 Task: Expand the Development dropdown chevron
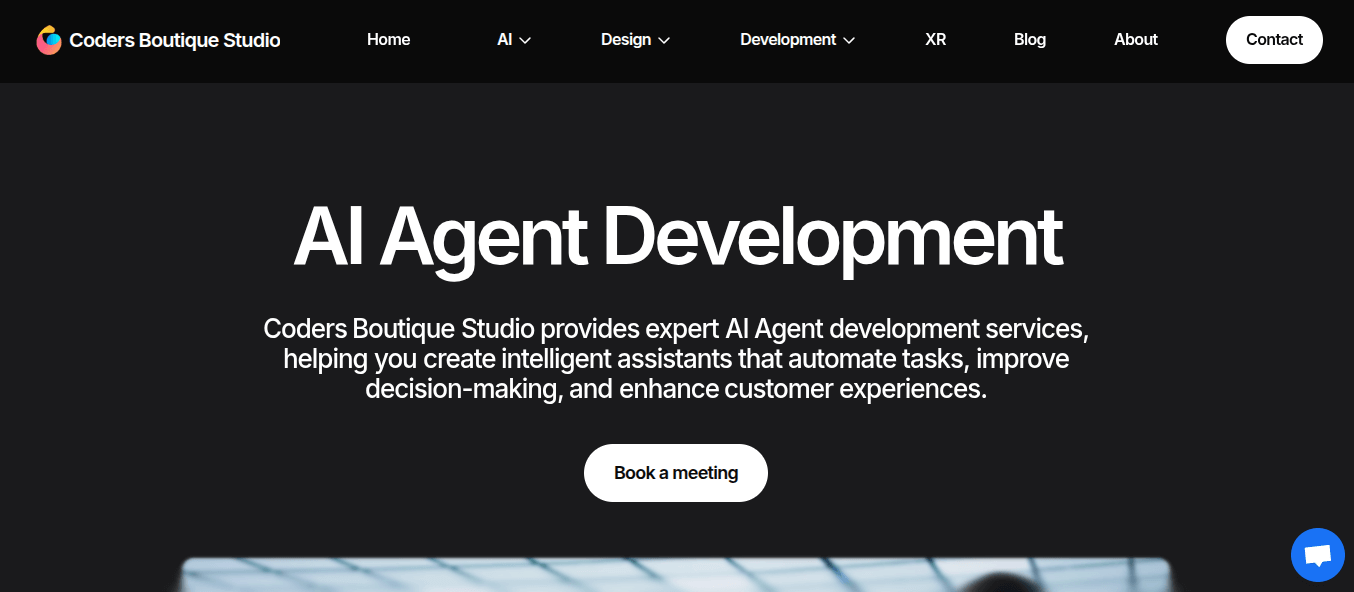click(x=849, y=40)
